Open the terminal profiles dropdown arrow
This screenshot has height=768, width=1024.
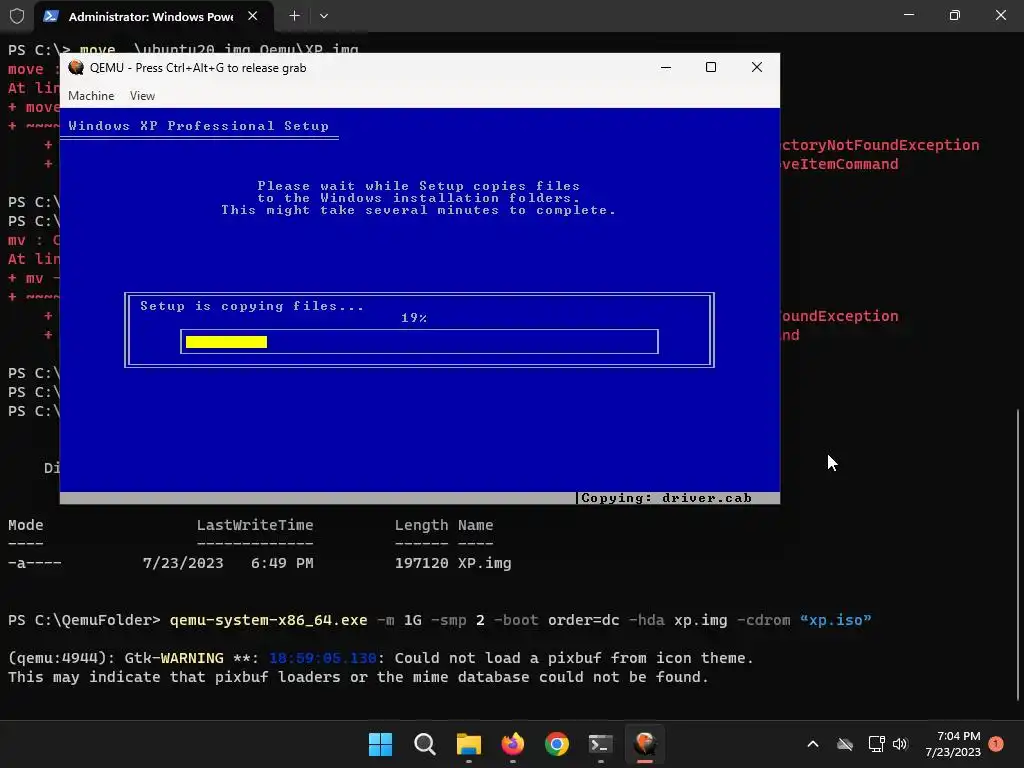[324, 16]
